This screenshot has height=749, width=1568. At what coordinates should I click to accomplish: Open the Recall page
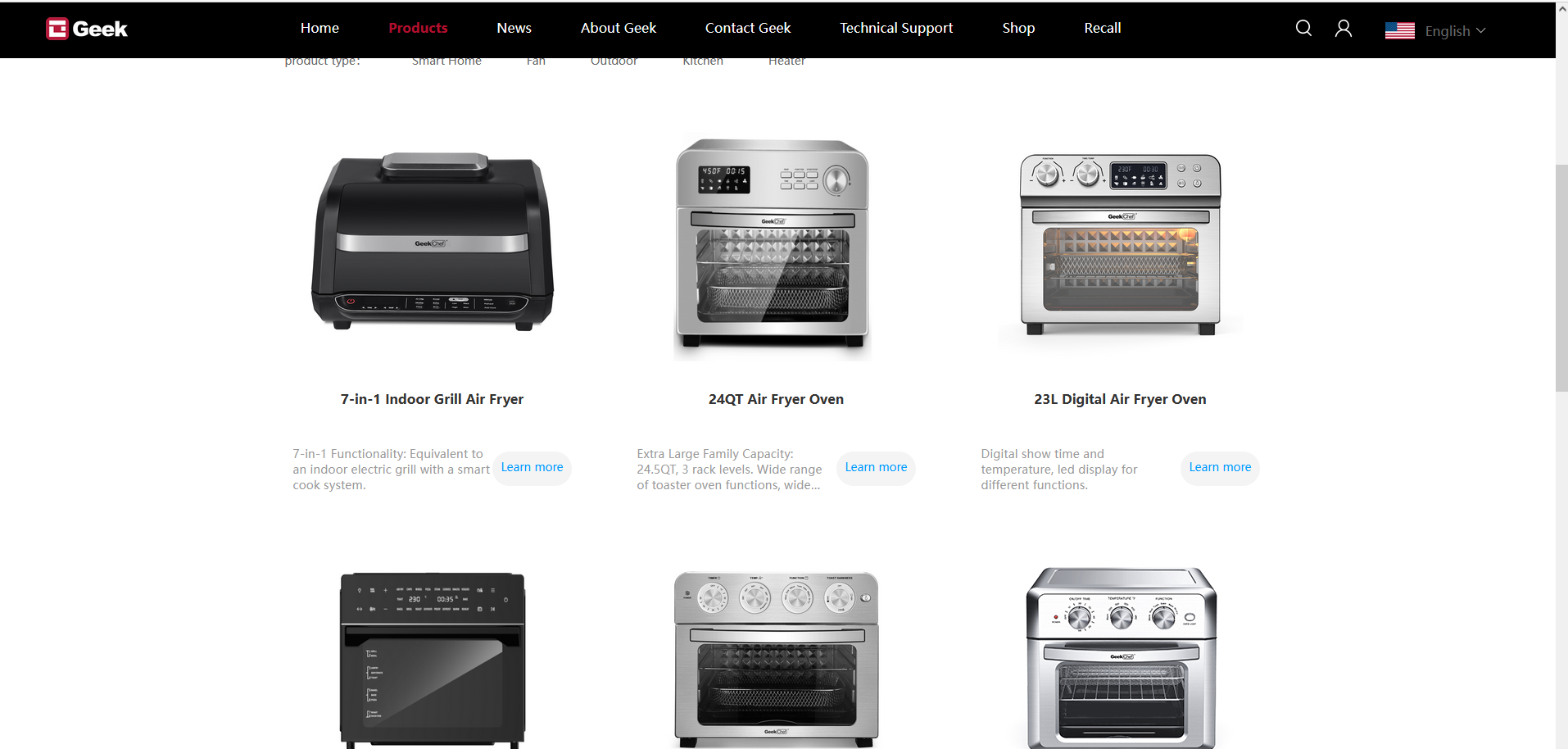[x=1103, y=28]
